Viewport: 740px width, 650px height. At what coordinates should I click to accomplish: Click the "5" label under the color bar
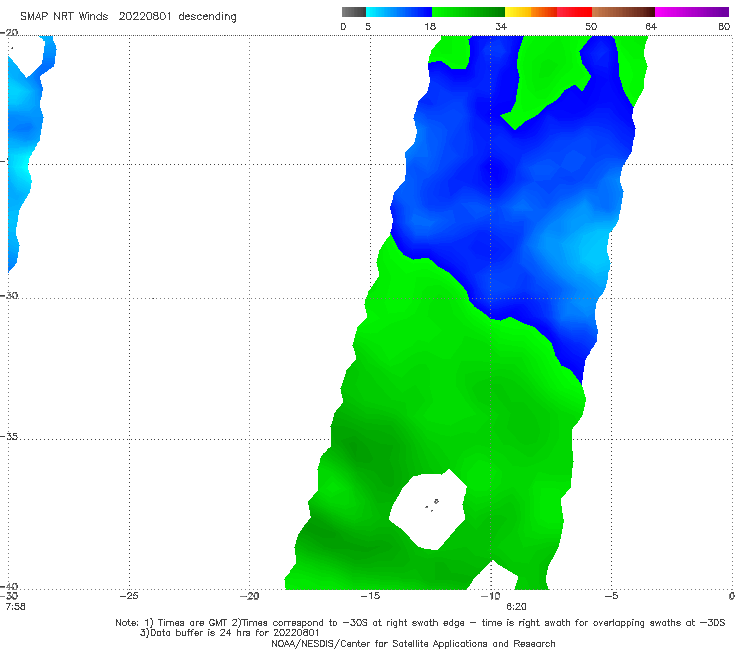(368, 27)
